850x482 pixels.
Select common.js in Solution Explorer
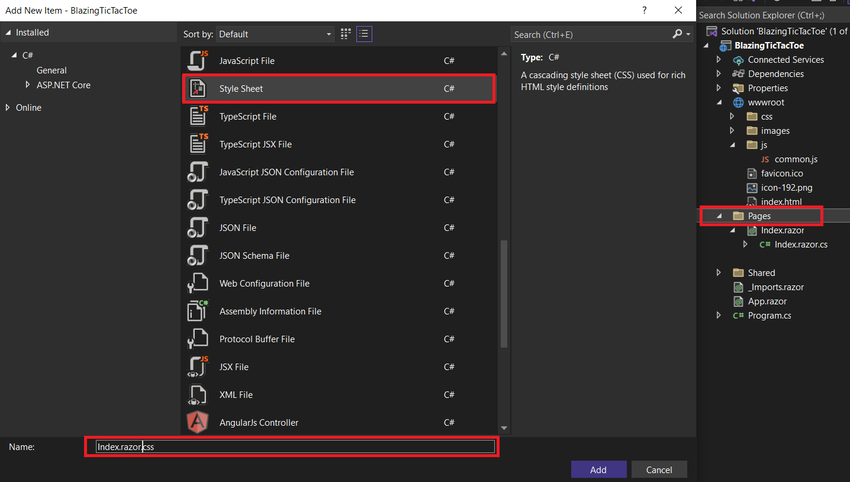[x=795, y=159]
